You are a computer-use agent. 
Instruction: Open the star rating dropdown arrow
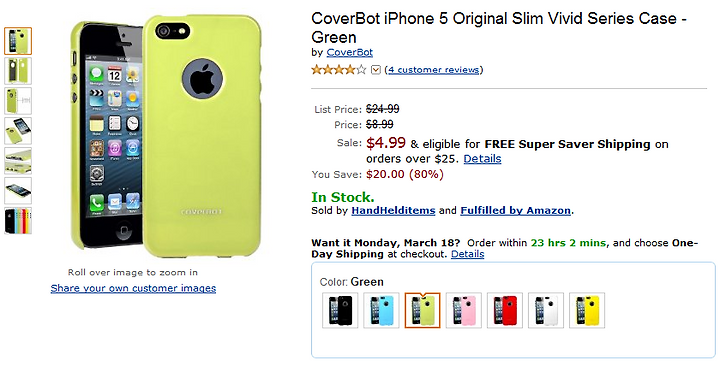coord(376,70)
